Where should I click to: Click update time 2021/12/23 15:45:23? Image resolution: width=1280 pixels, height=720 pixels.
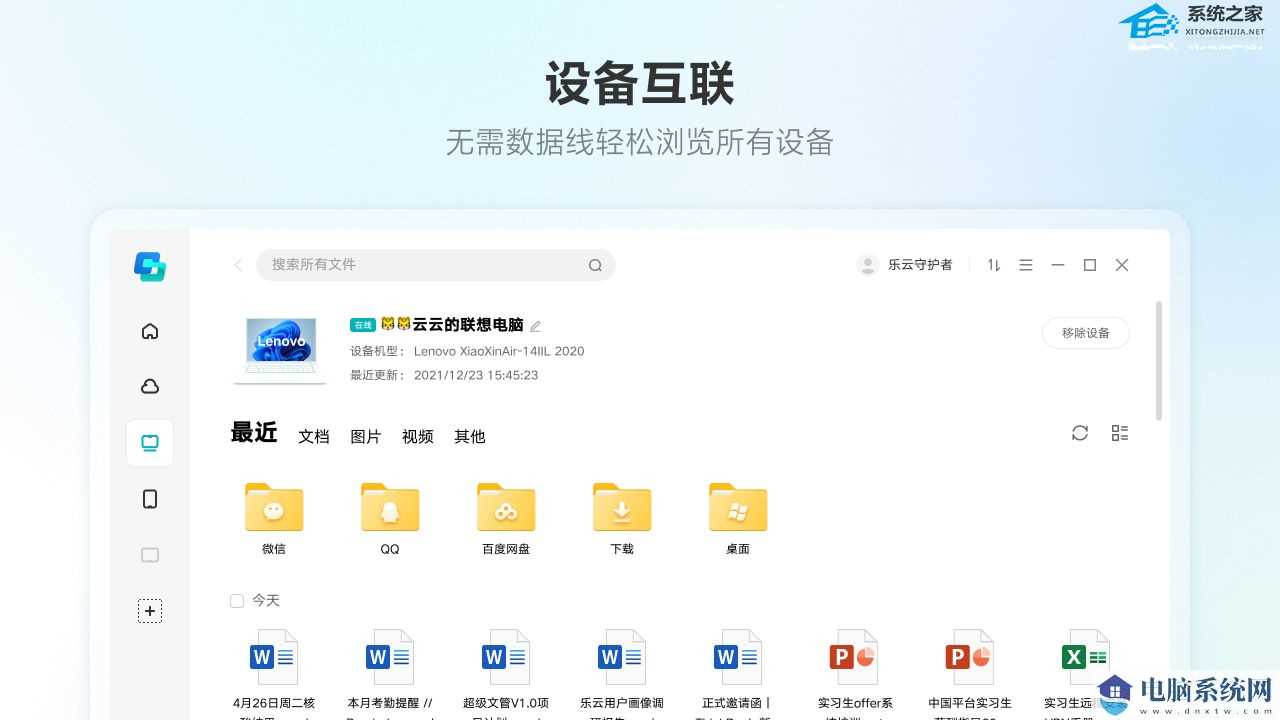pyautogui.click(x=476, y=375)
